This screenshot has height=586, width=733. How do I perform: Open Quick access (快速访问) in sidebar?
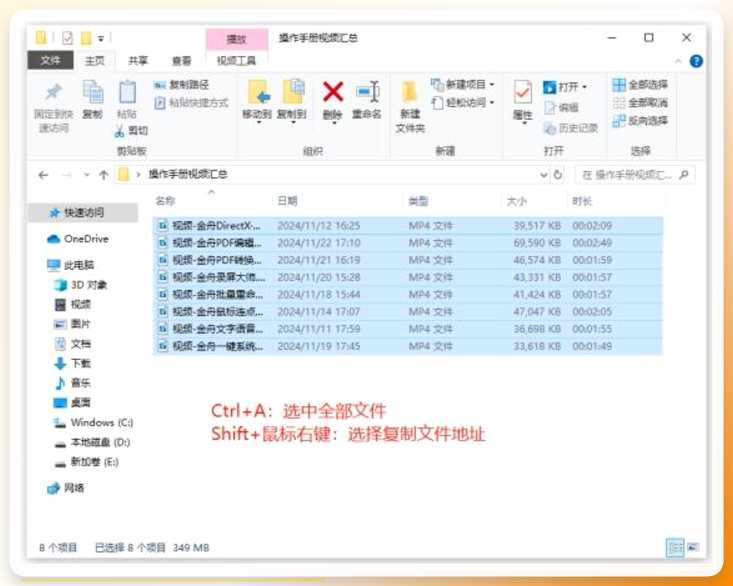coord(83,213)
